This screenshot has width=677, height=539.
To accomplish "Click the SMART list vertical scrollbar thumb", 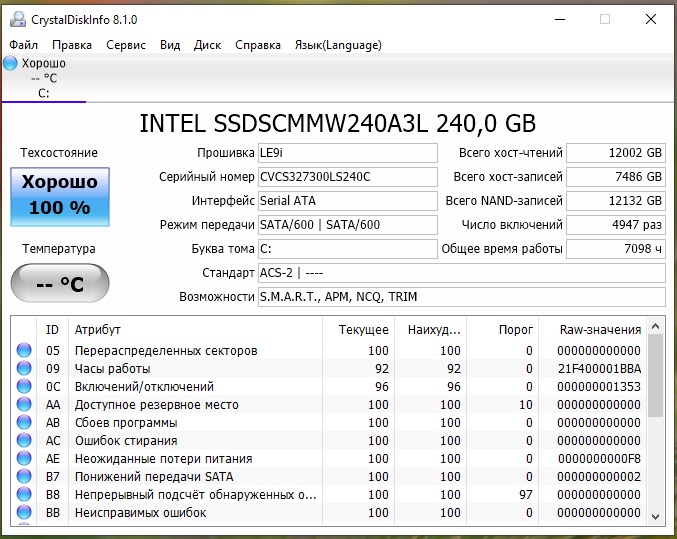I will point(655,375).
